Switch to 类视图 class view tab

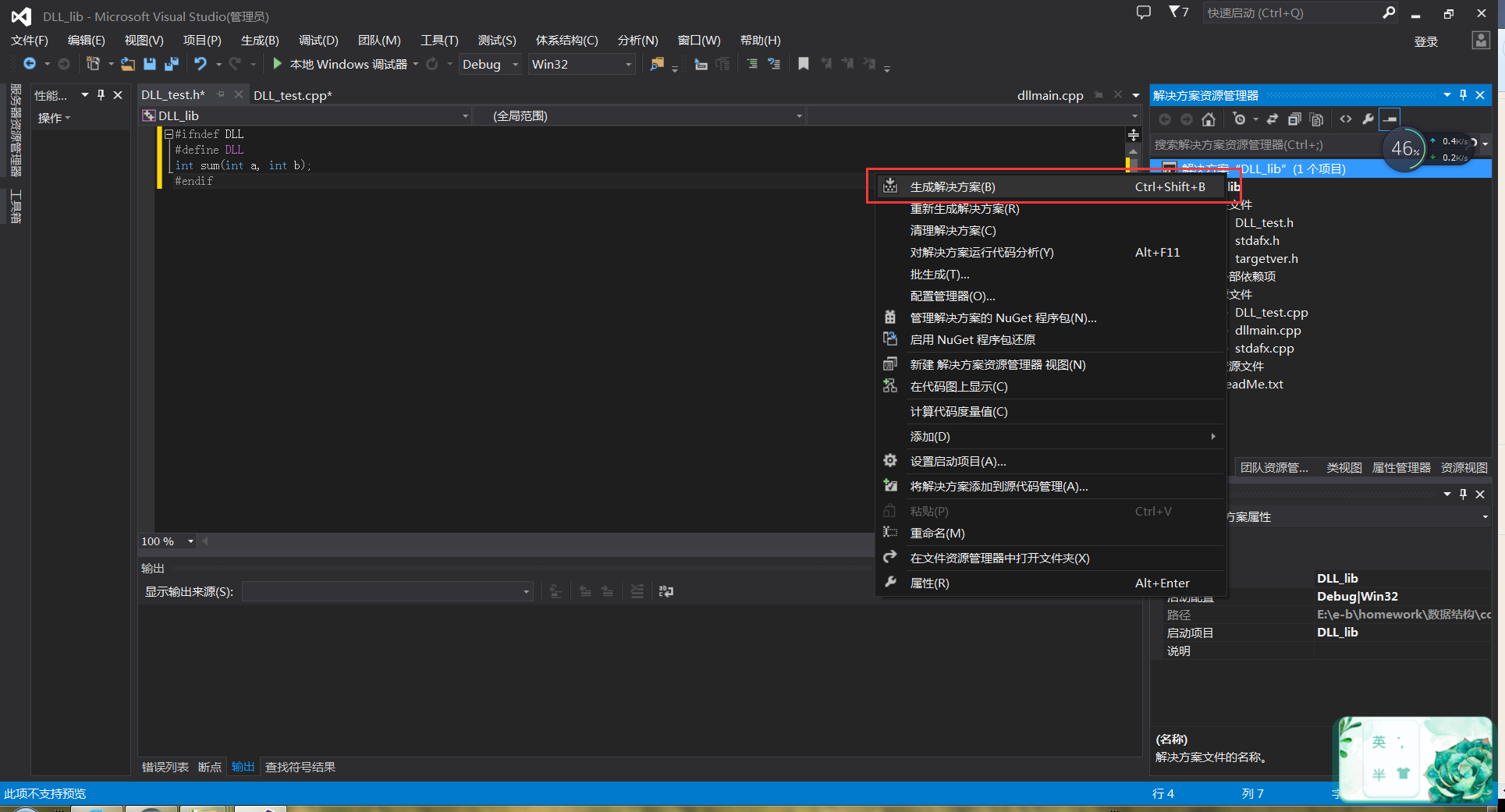click(x=1343, y=467)
